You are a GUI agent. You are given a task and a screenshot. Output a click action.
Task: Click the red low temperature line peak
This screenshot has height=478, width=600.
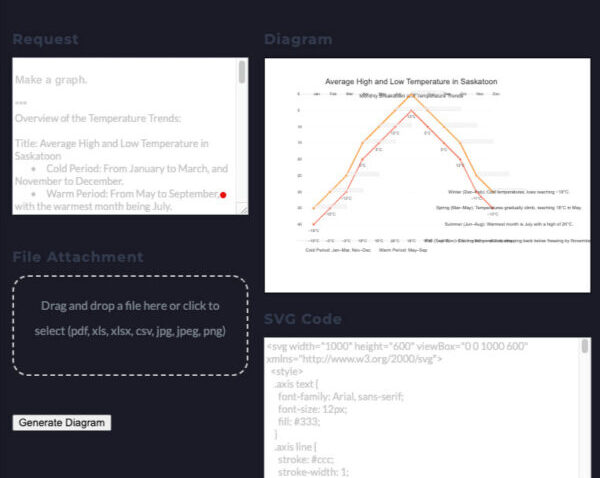(x=411, y=111)
